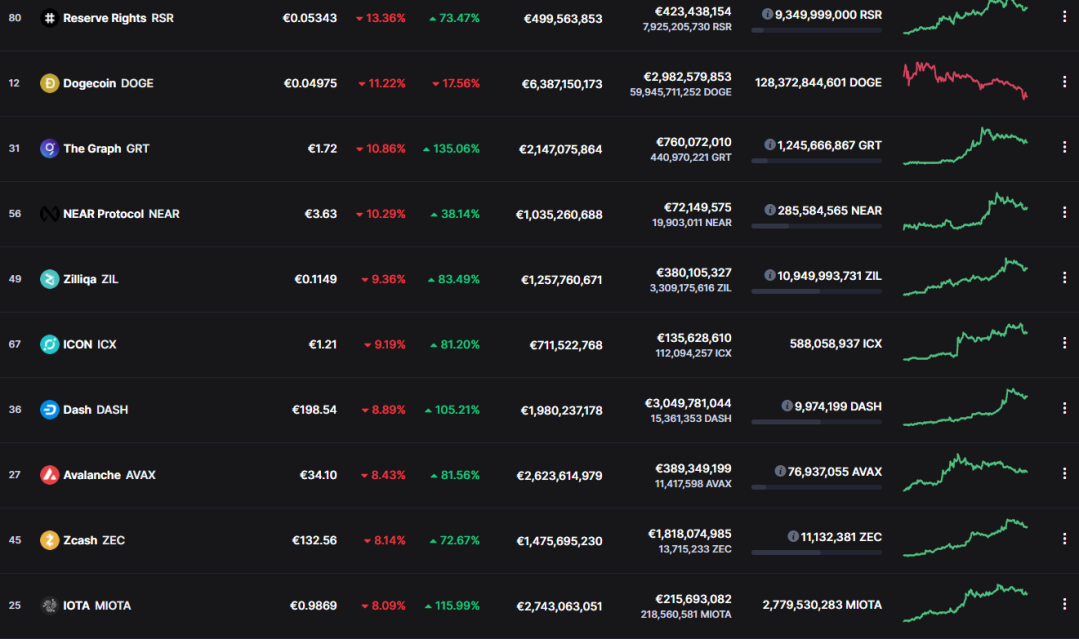Open the three-dot menu for IOTA
The image size is (1079, 639).
coord(1064,604)
